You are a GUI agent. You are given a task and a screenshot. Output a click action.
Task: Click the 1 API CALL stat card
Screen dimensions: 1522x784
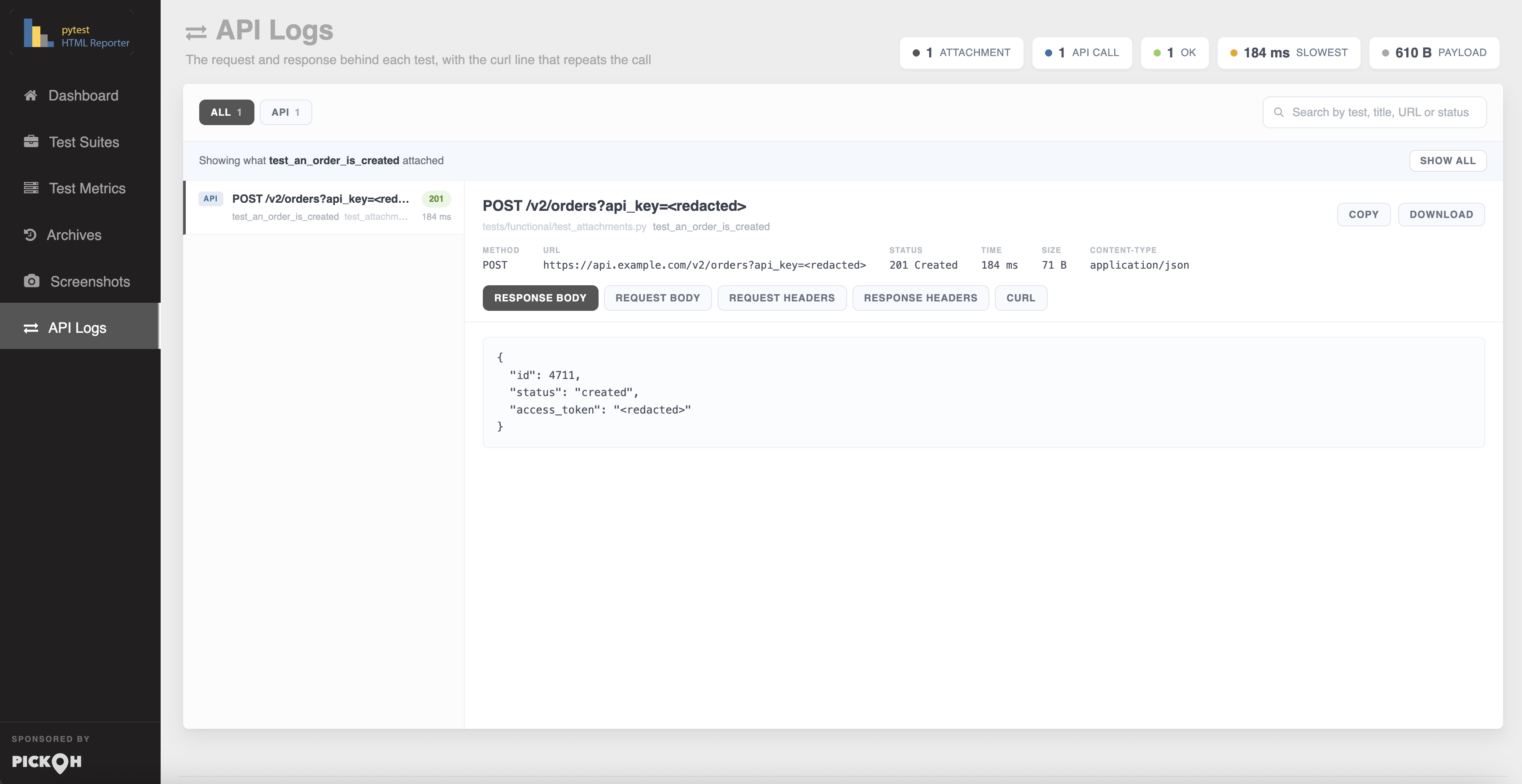(1082, 52)
